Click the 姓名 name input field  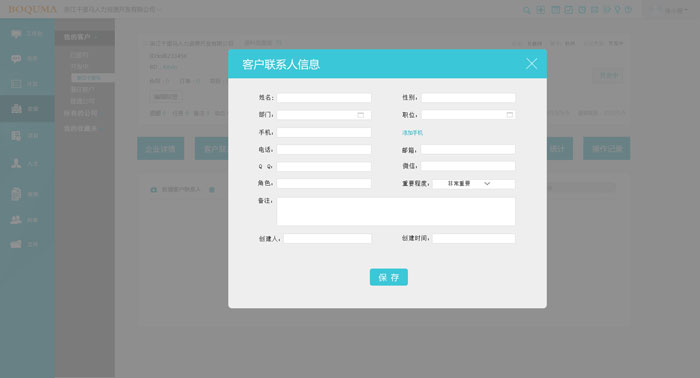[324, 98]
